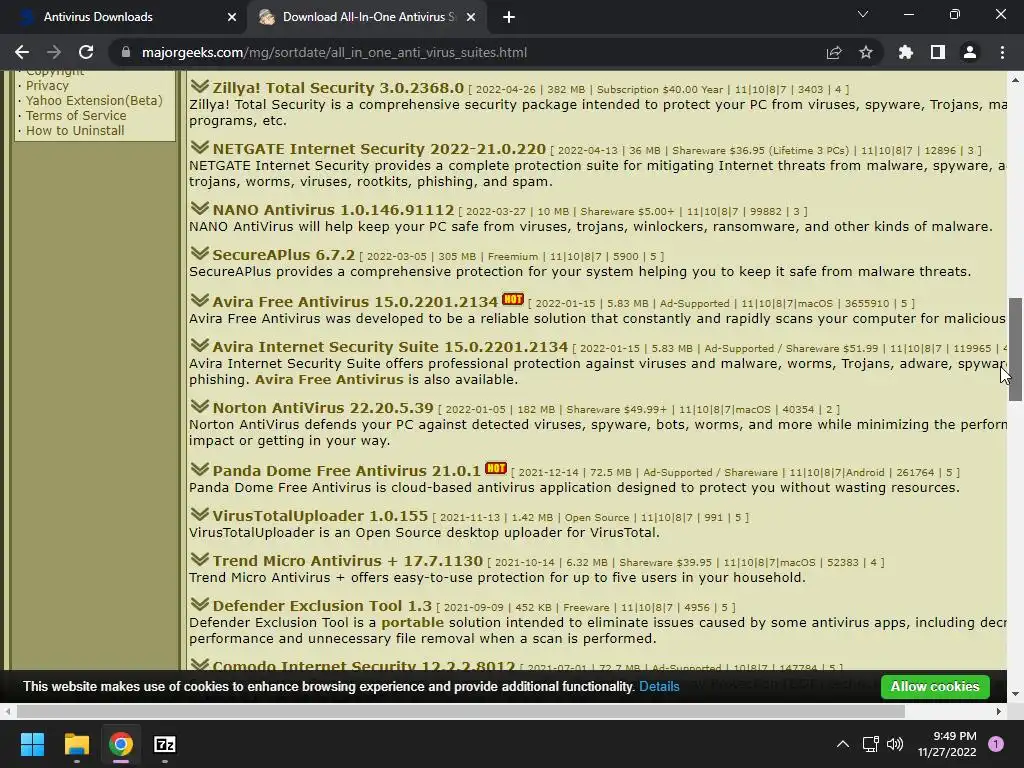Click the Avira Free Antivirus download arrow icon
Viewport: 1024px width, 768px height.
(199, 300)
